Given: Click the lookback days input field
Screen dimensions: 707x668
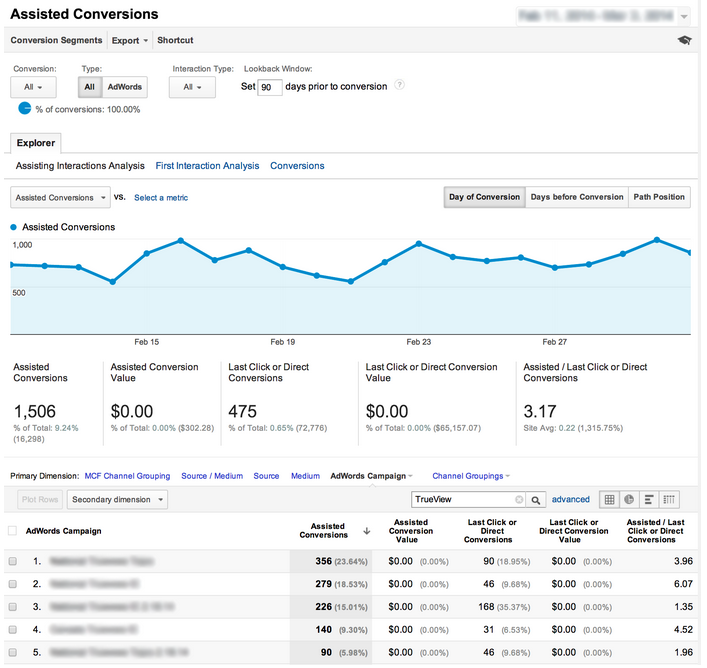Looking at the screenshot, I should [x=270, y=87].
